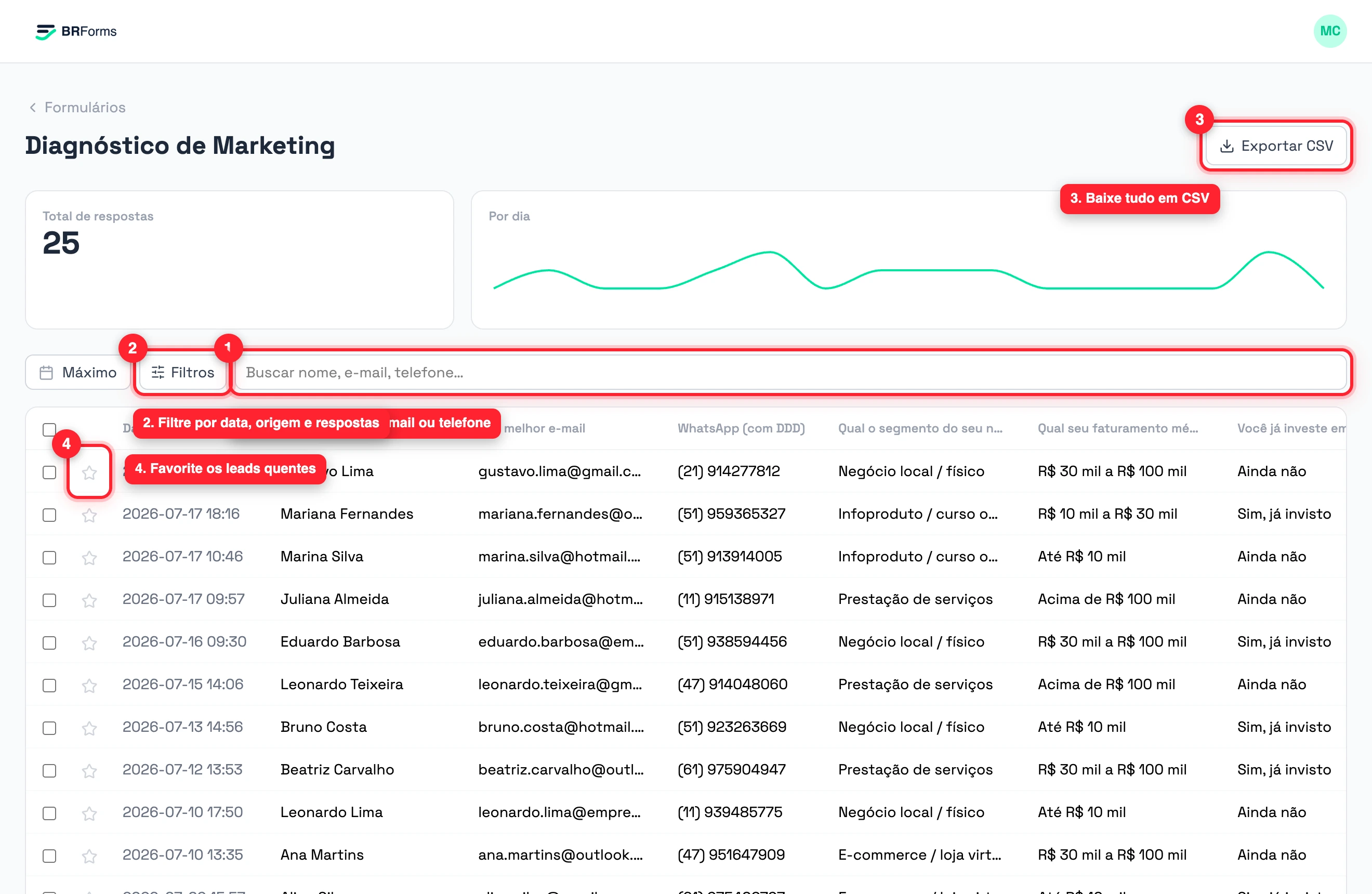Click the Por dia line chart
The height and width of the screenshot is (894, 1372).
[908, 270]
